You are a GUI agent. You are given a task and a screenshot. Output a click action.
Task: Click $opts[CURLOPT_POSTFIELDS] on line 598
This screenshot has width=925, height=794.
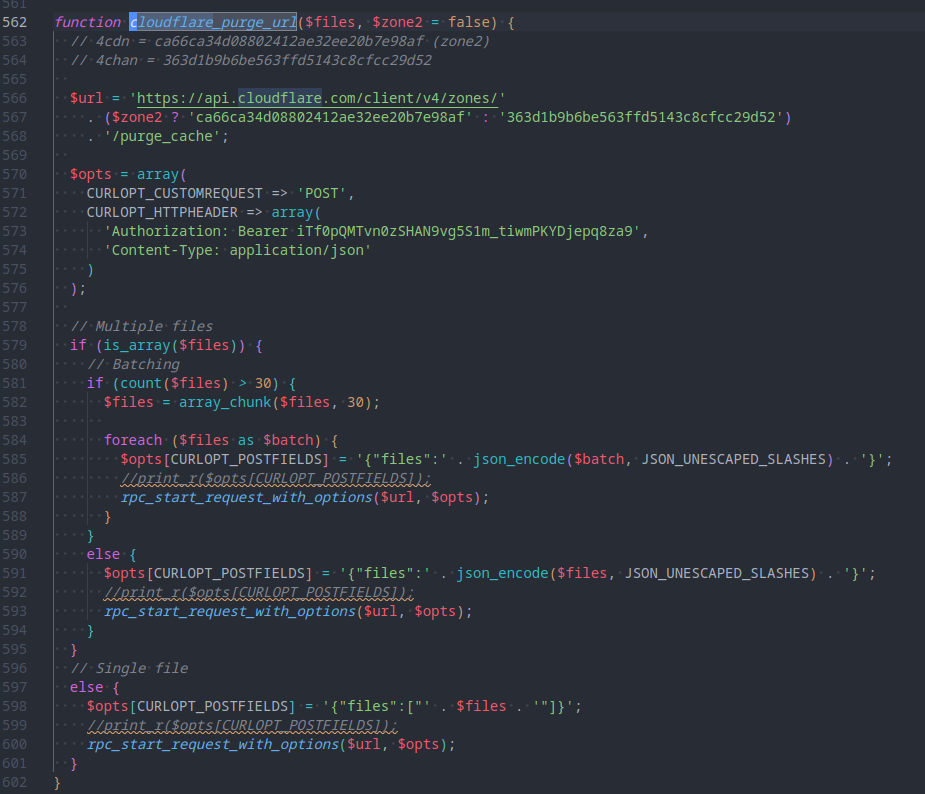pos(191,706)
